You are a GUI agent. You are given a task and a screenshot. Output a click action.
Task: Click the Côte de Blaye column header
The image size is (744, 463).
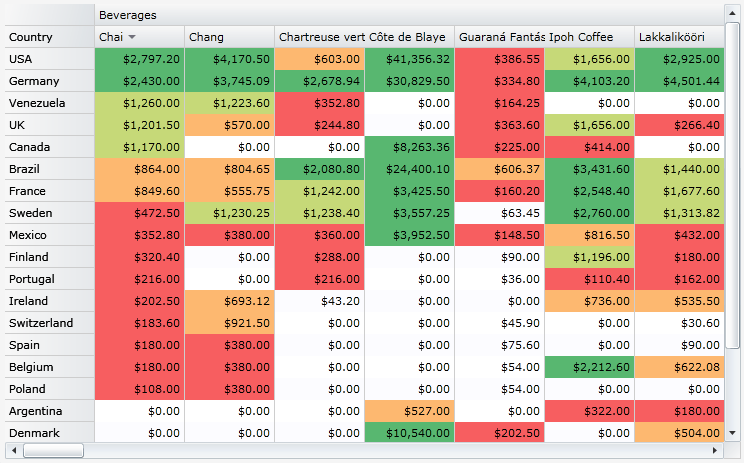[409, 37]
